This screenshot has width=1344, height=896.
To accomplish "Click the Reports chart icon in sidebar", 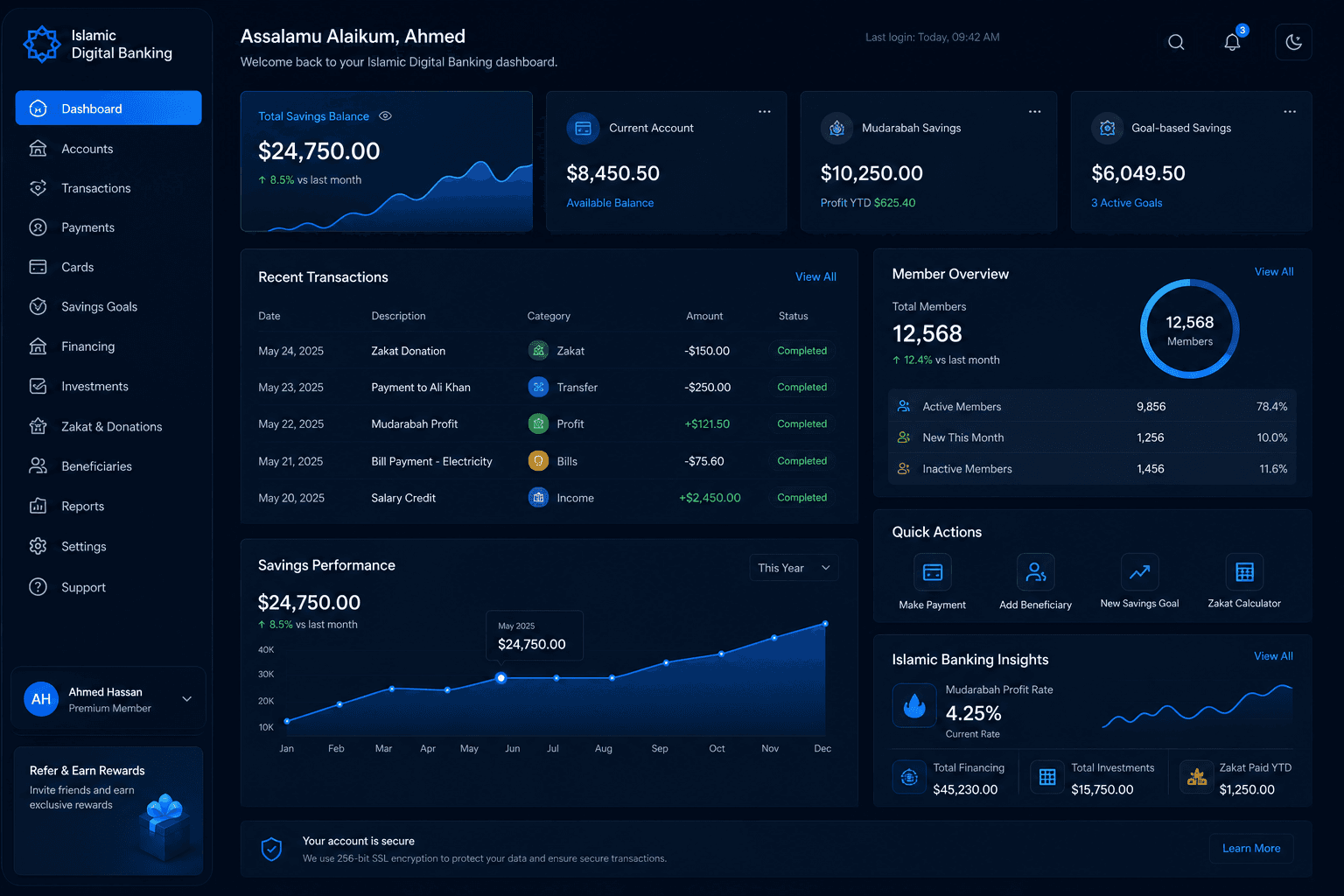I will [38, 506].
